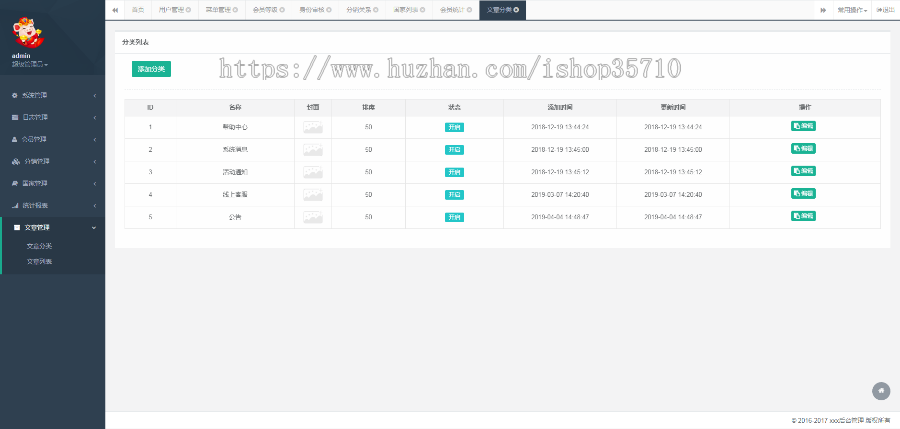Click the 2019-04-04 14:48:47 update-time cell

pyautogui.click(x=673, y=217)
